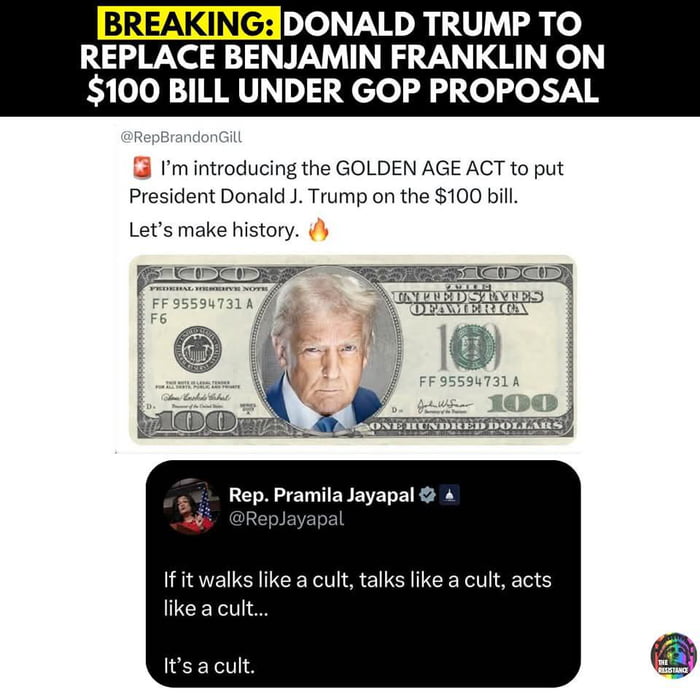
Task: Click the Rep. Pramila Jayapal display name
Action: (321, 495)
